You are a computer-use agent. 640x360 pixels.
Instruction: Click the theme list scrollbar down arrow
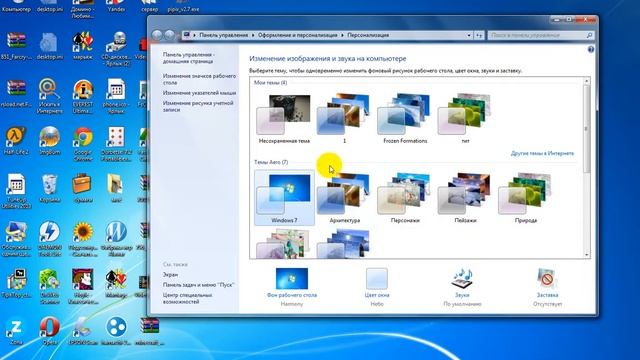pyautogui.click(x=587, y=255)
